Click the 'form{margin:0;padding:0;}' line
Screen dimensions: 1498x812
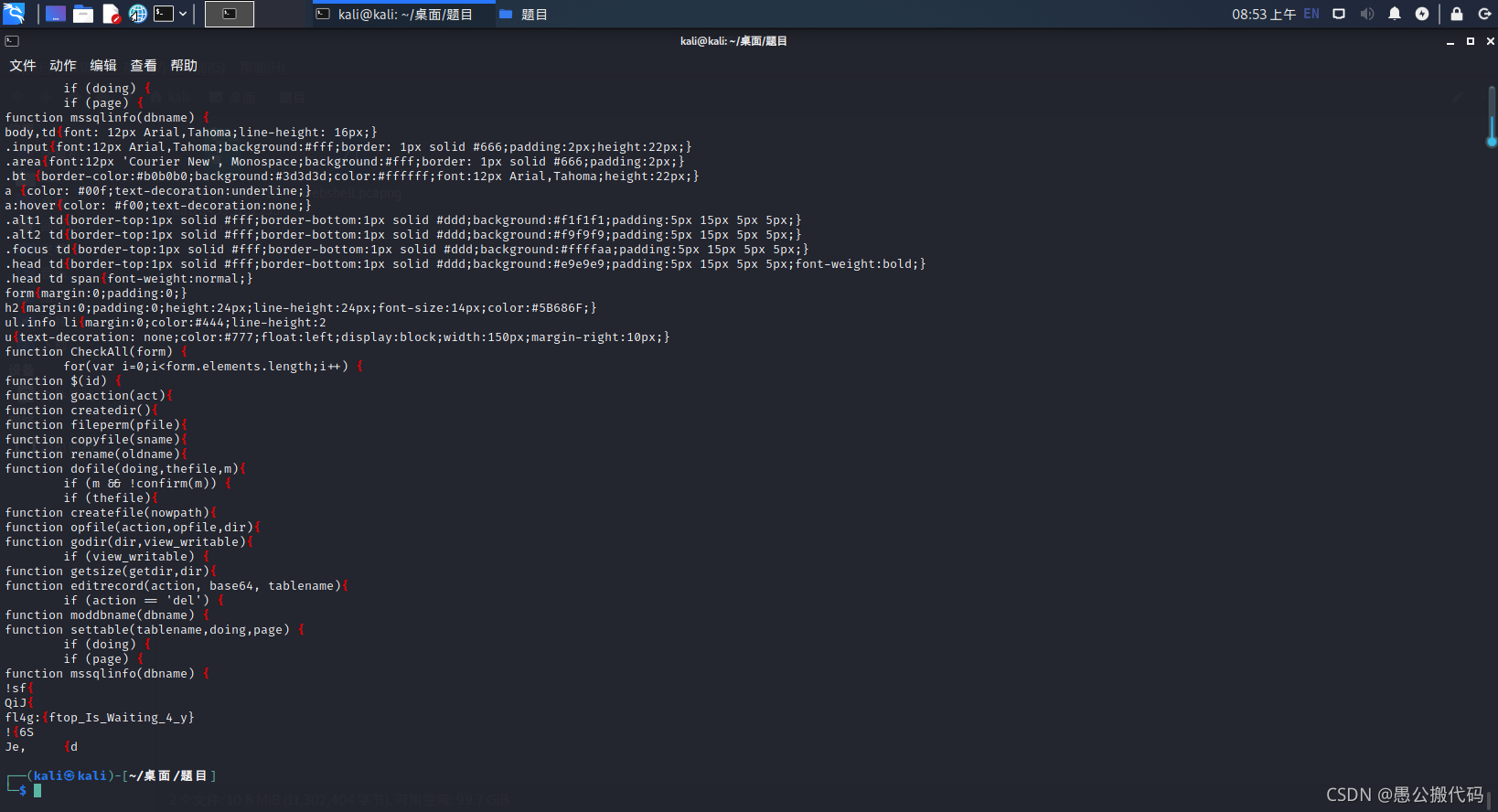click(96, 294)
